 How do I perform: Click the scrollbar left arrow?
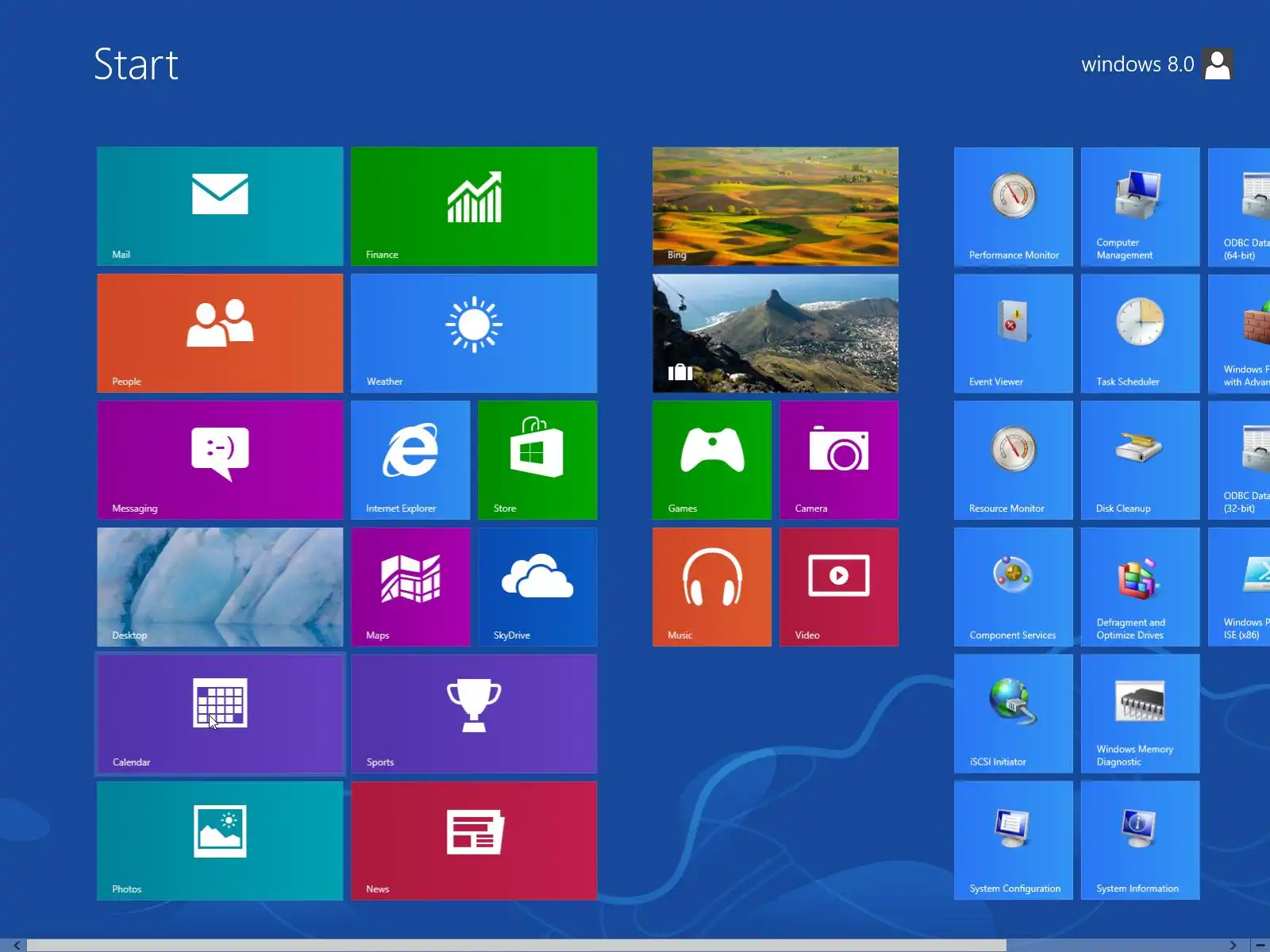tap(17, 945)
